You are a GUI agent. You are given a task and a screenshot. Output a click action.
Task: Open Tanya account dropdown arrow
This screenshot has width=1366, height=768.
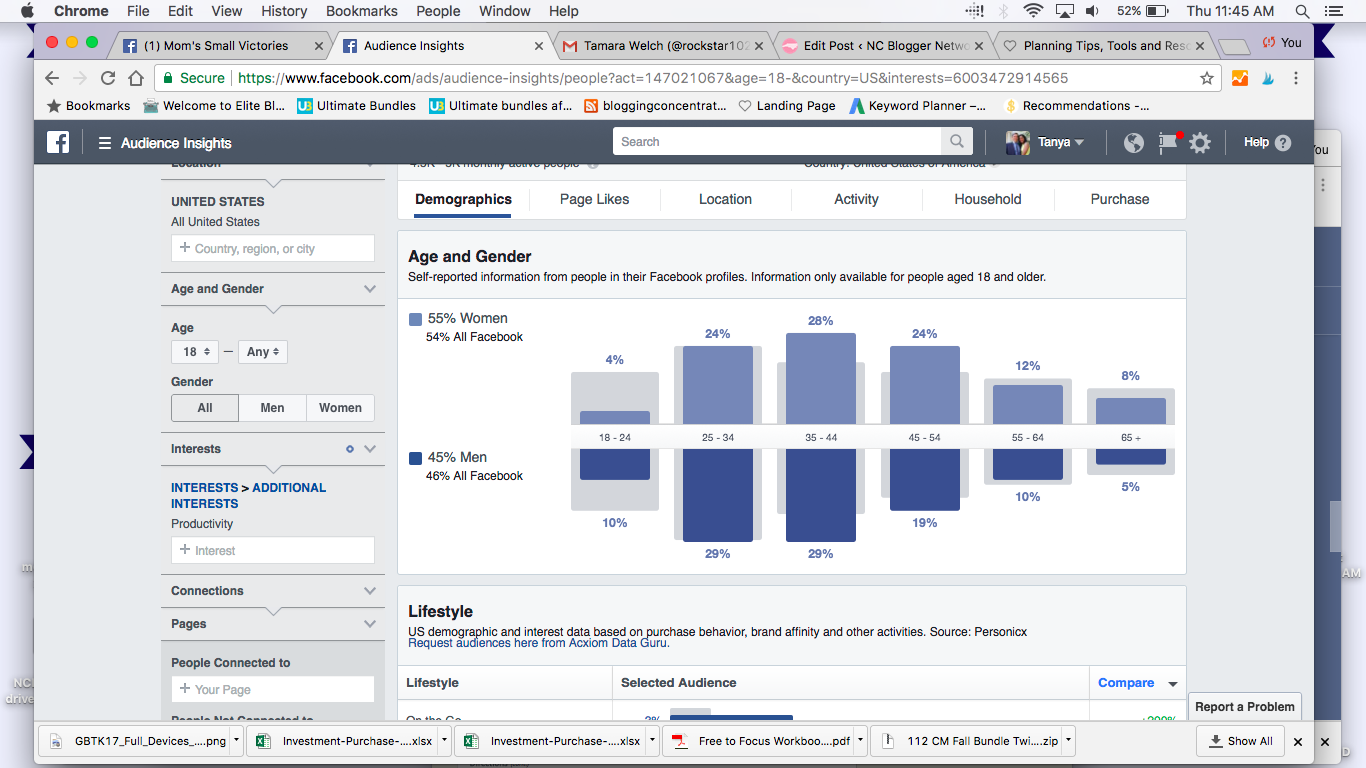(x=1079, y=143)
